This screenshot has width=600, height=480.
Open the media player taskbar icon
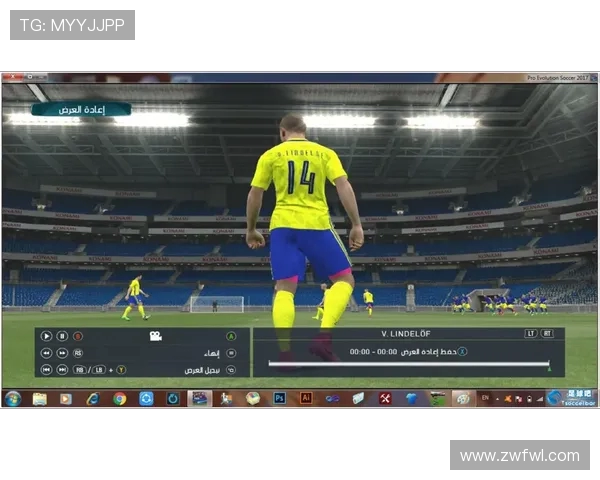coord(65,399)
